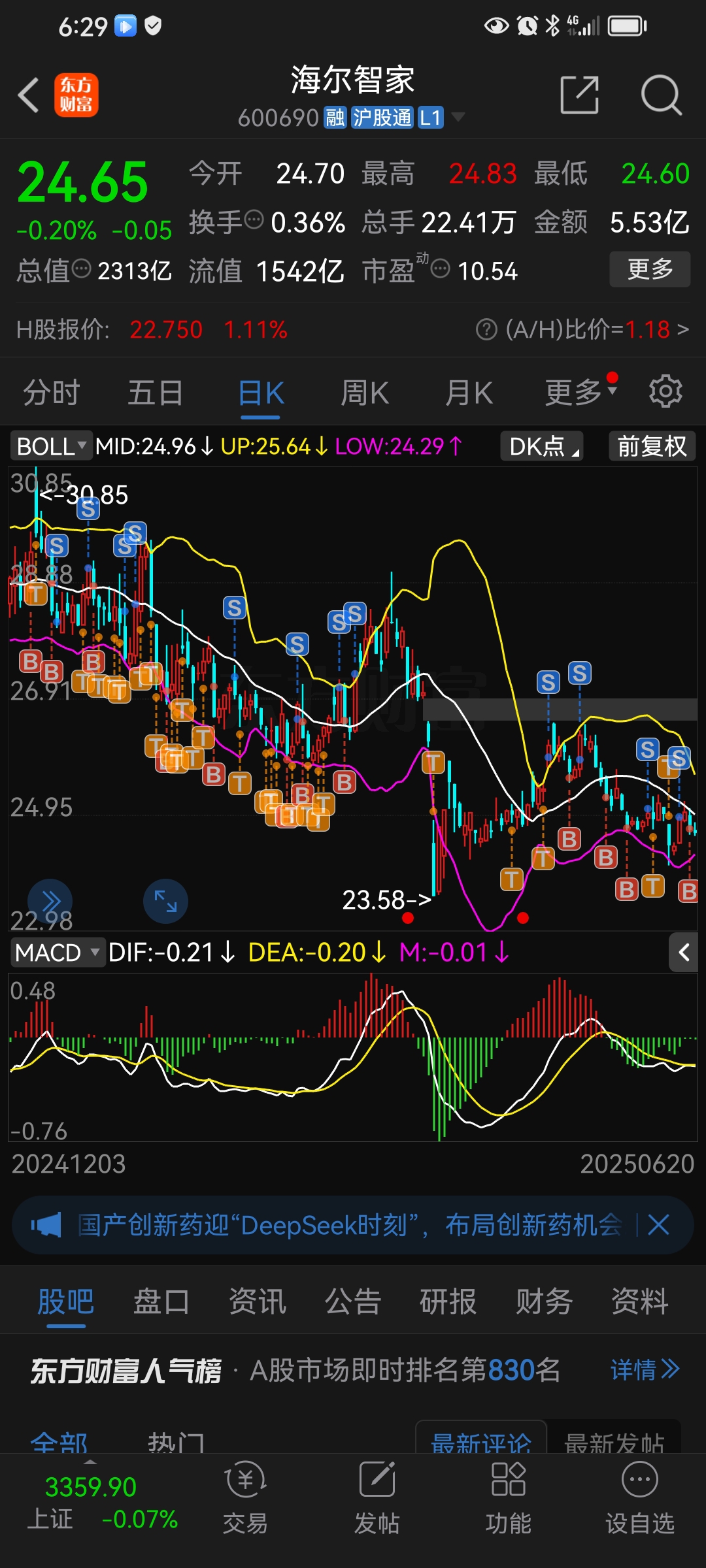Open the share/export icon
The width and height of the screenshot is (706, 1568).
(x=580, y=95)
